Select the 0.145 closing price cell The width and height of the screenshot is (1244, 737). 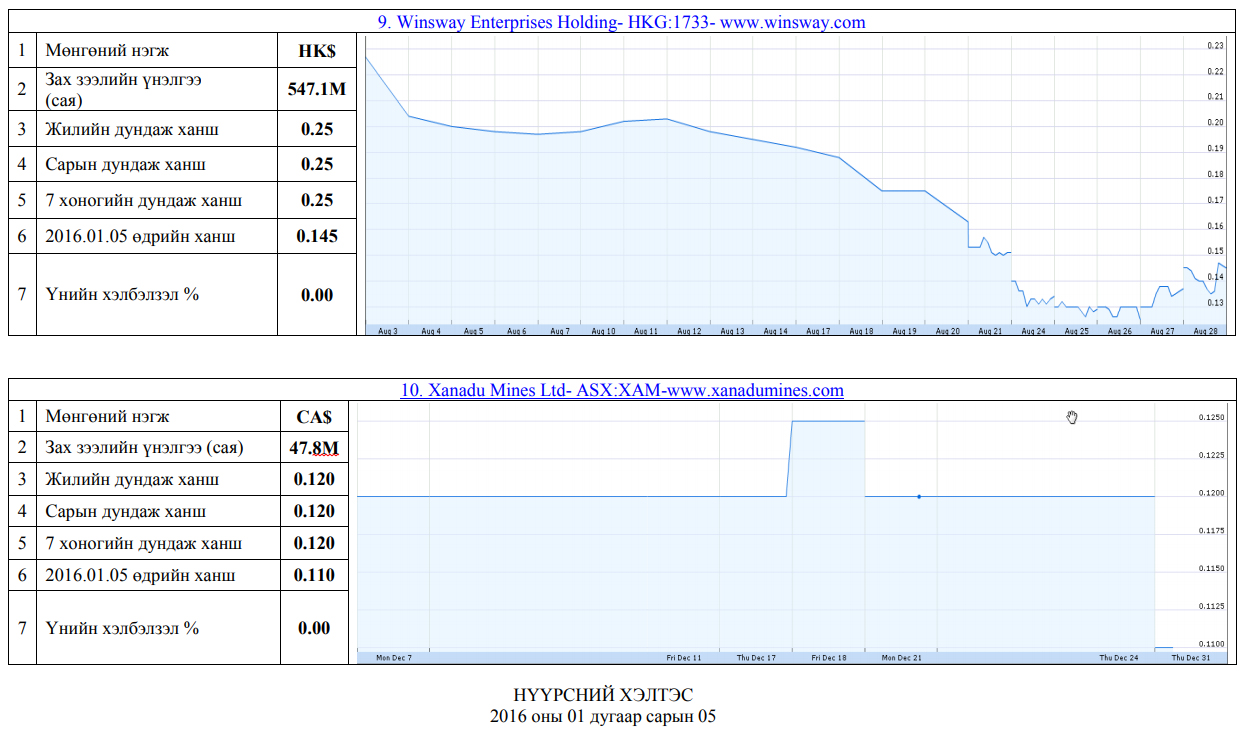click(317, 236)
